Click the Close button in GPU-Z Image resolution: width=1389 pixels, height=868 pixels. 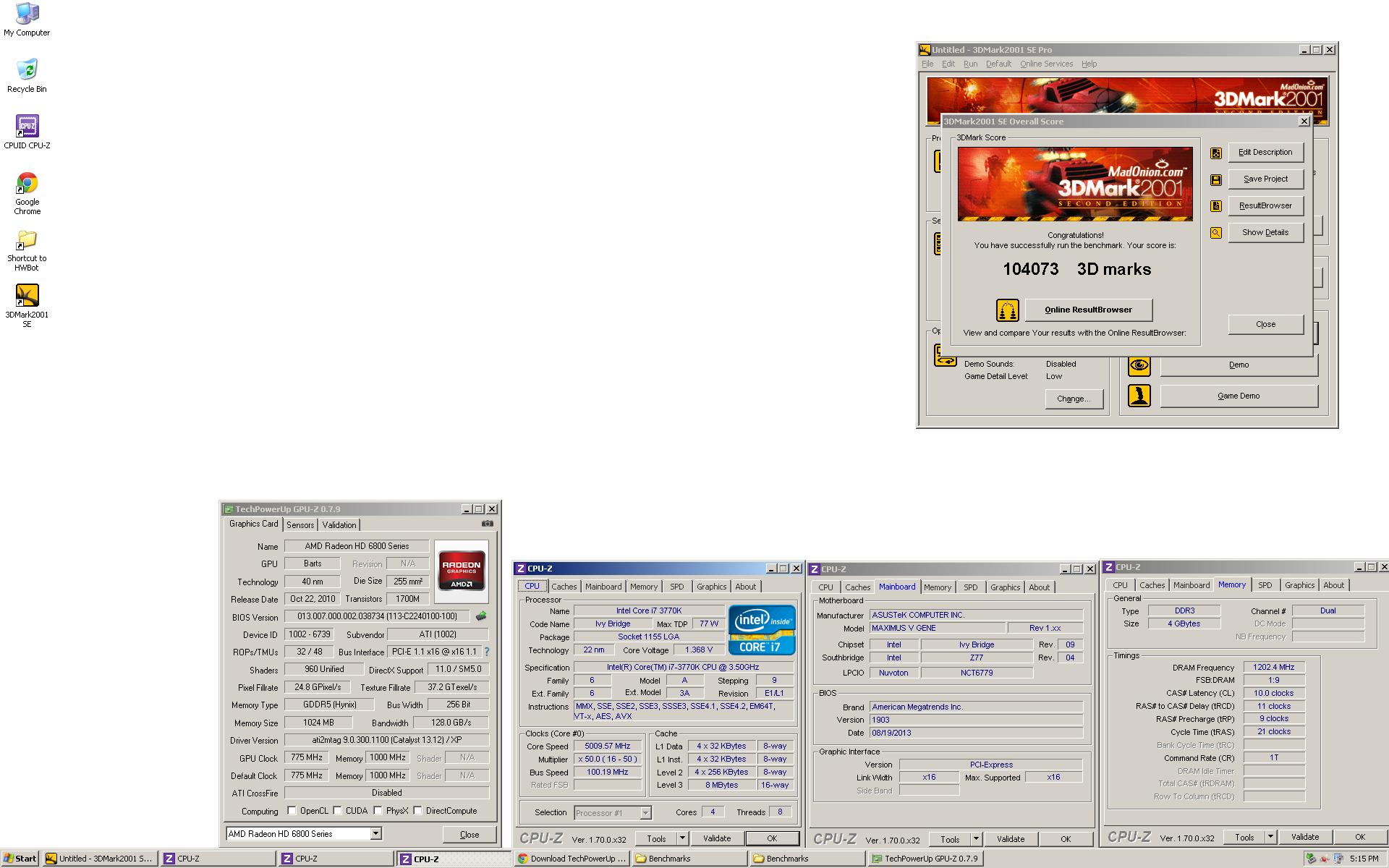click(470, 834)
